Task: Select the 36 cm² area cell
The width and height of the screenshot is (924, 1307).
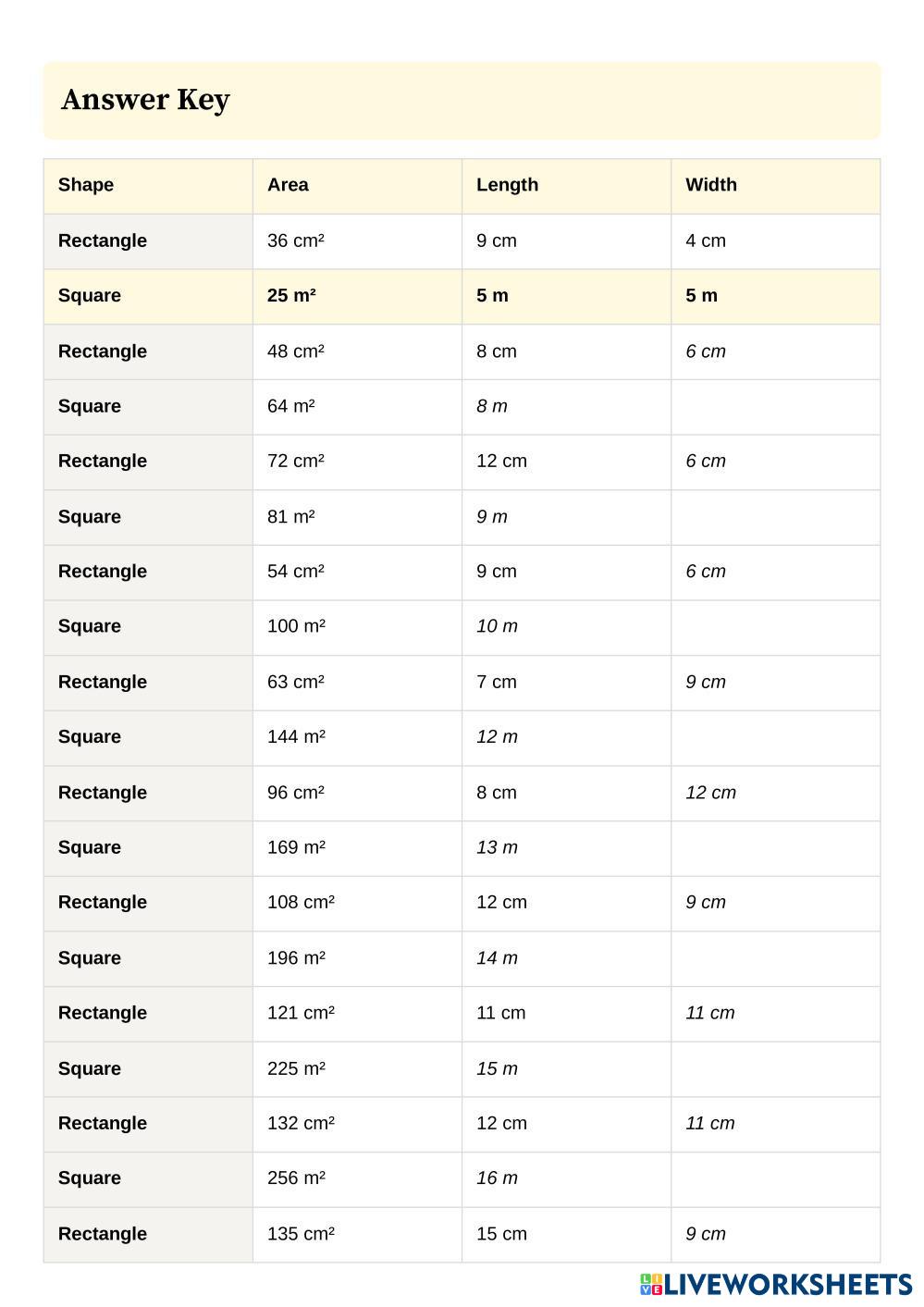Action: click(296, 240)
